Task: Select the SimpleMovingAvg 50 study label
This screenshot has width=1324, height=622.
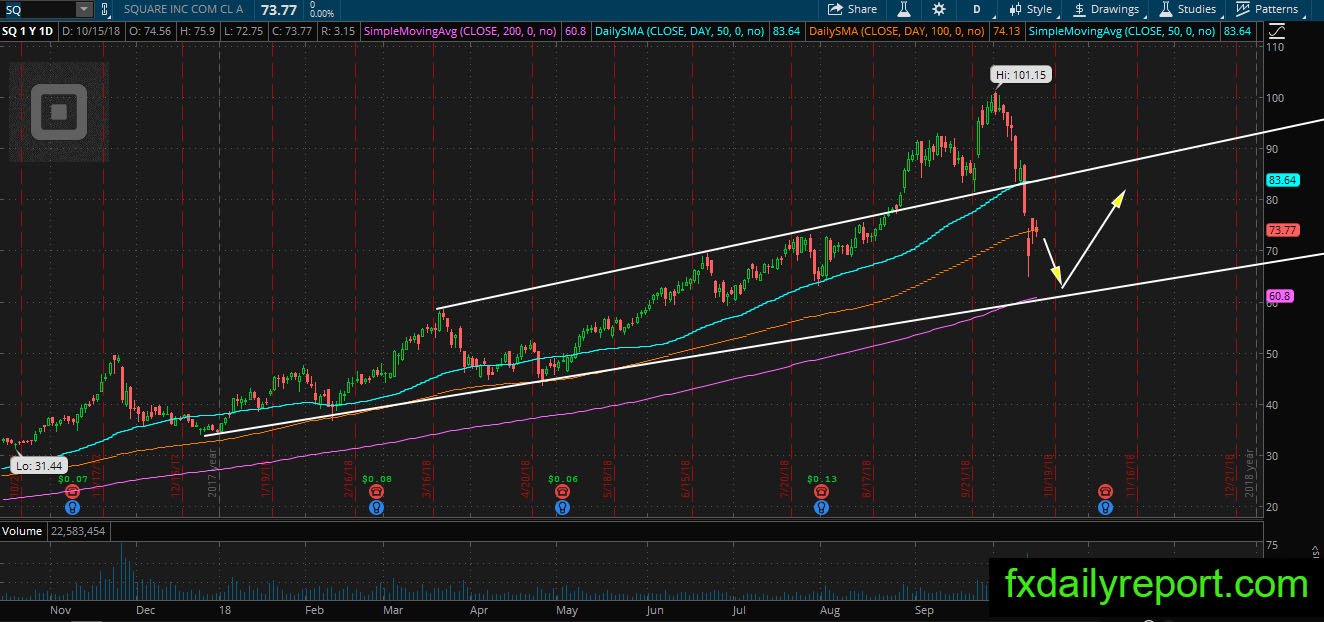Action: (x=1122, y=32)
